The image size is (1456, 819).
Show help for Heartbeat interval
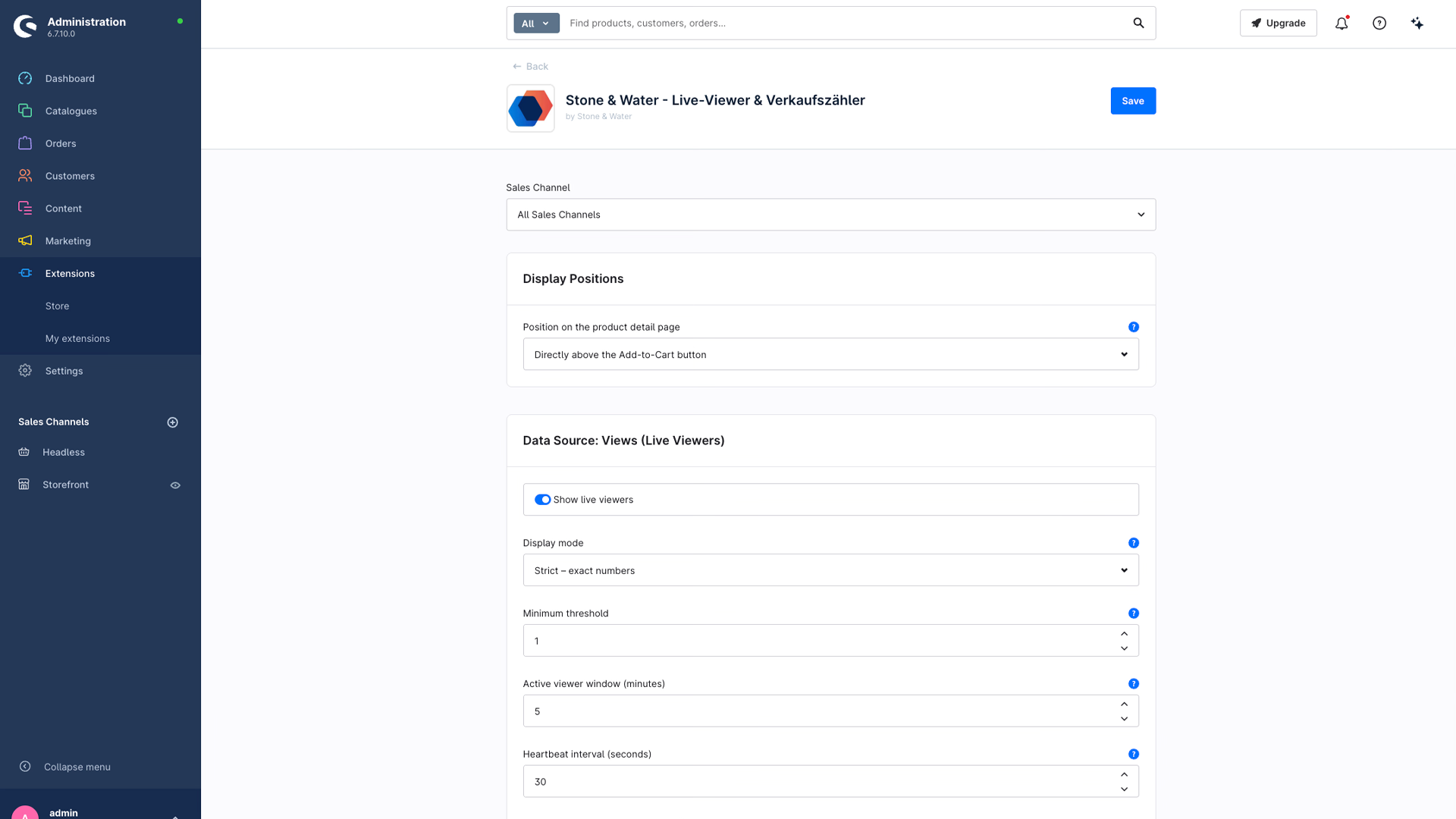[x=1134, y=755]
